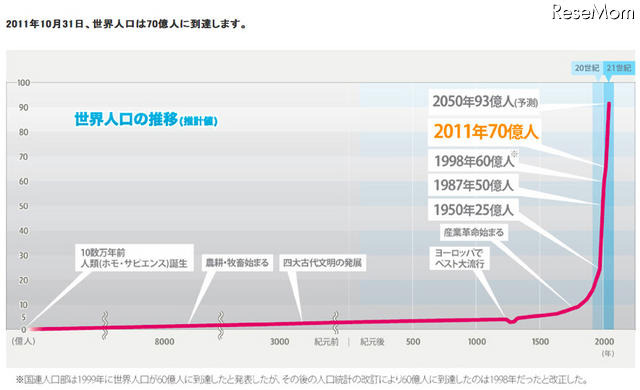Click the 1000 label on the x-axis
Viewport: 640px width, 390px height.
[477, 341]
